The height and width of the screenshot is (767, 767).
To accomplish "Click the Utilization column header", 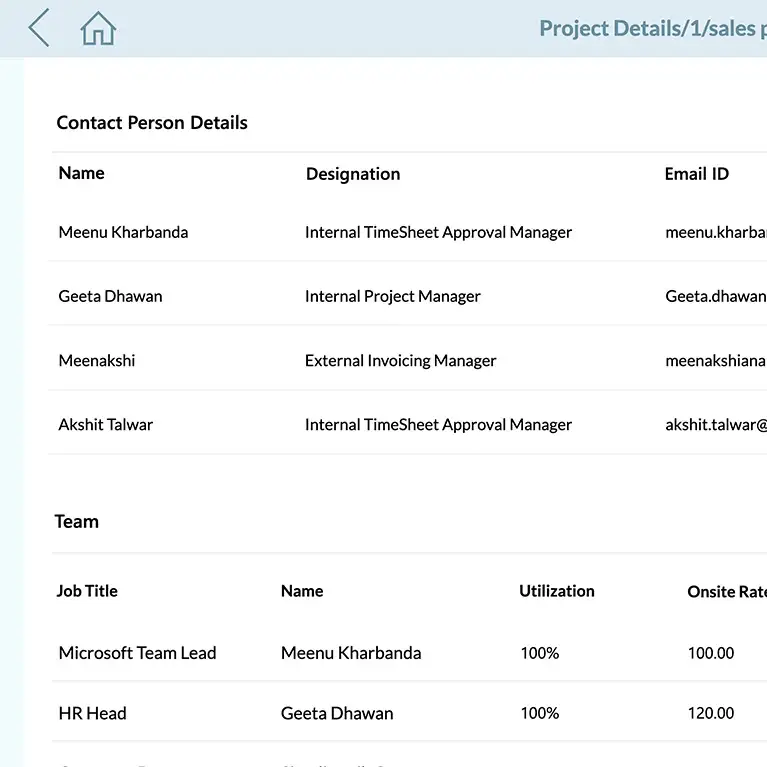I will (556, 591).
